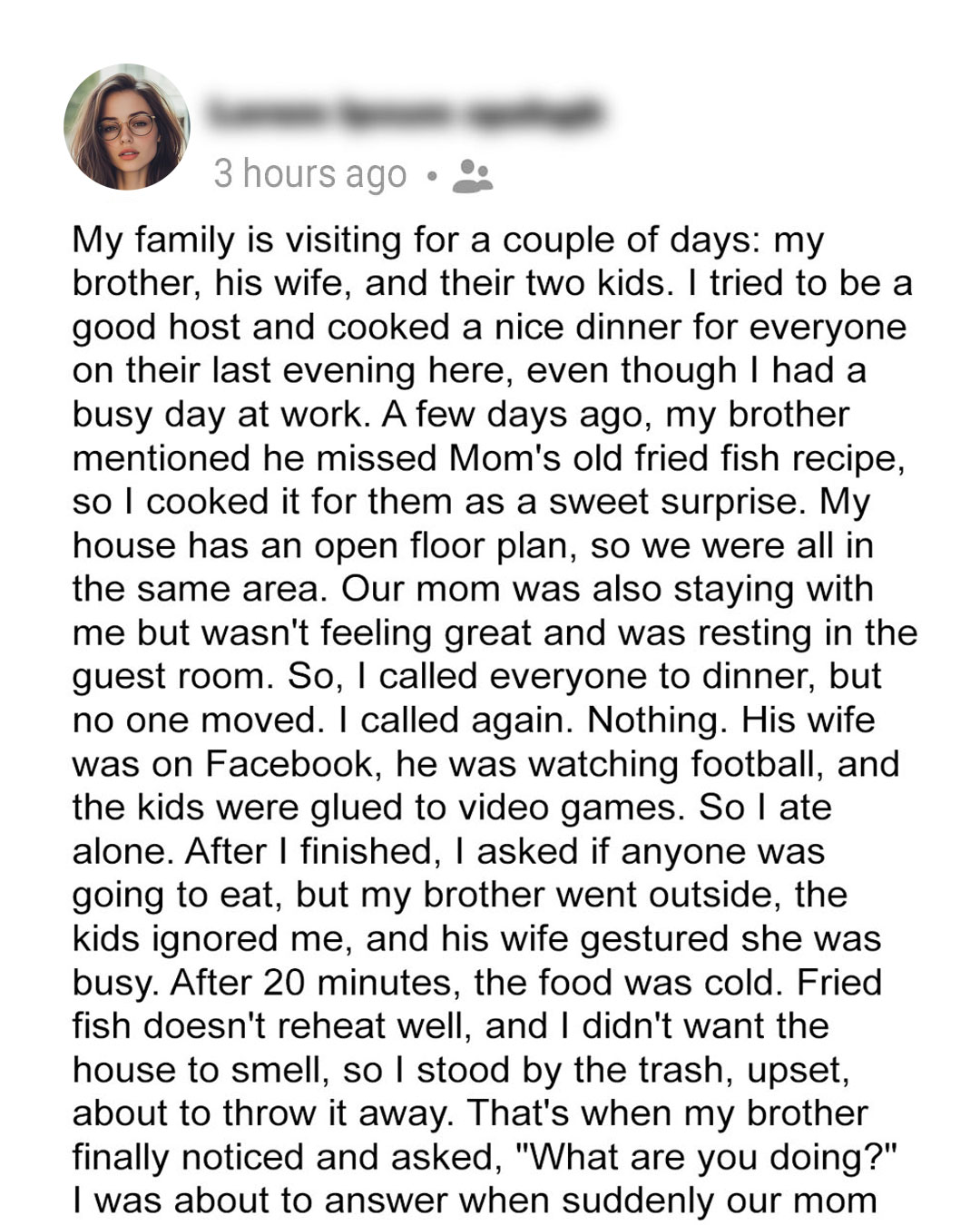Click the quote "What are you doing?"

click(x=705, y=1157)
